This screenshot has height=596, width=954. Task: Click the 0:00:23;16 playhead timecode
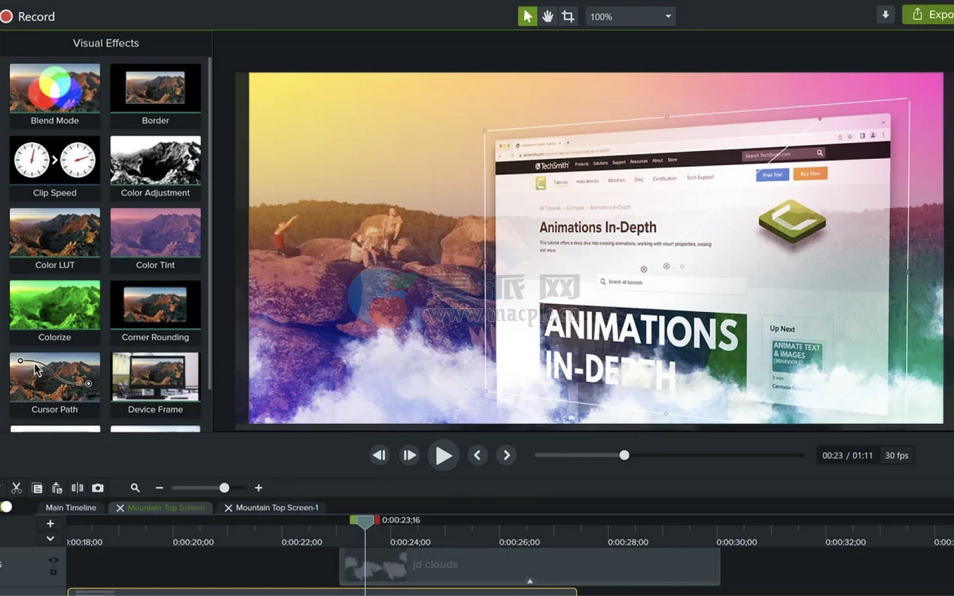pos(401,520)
